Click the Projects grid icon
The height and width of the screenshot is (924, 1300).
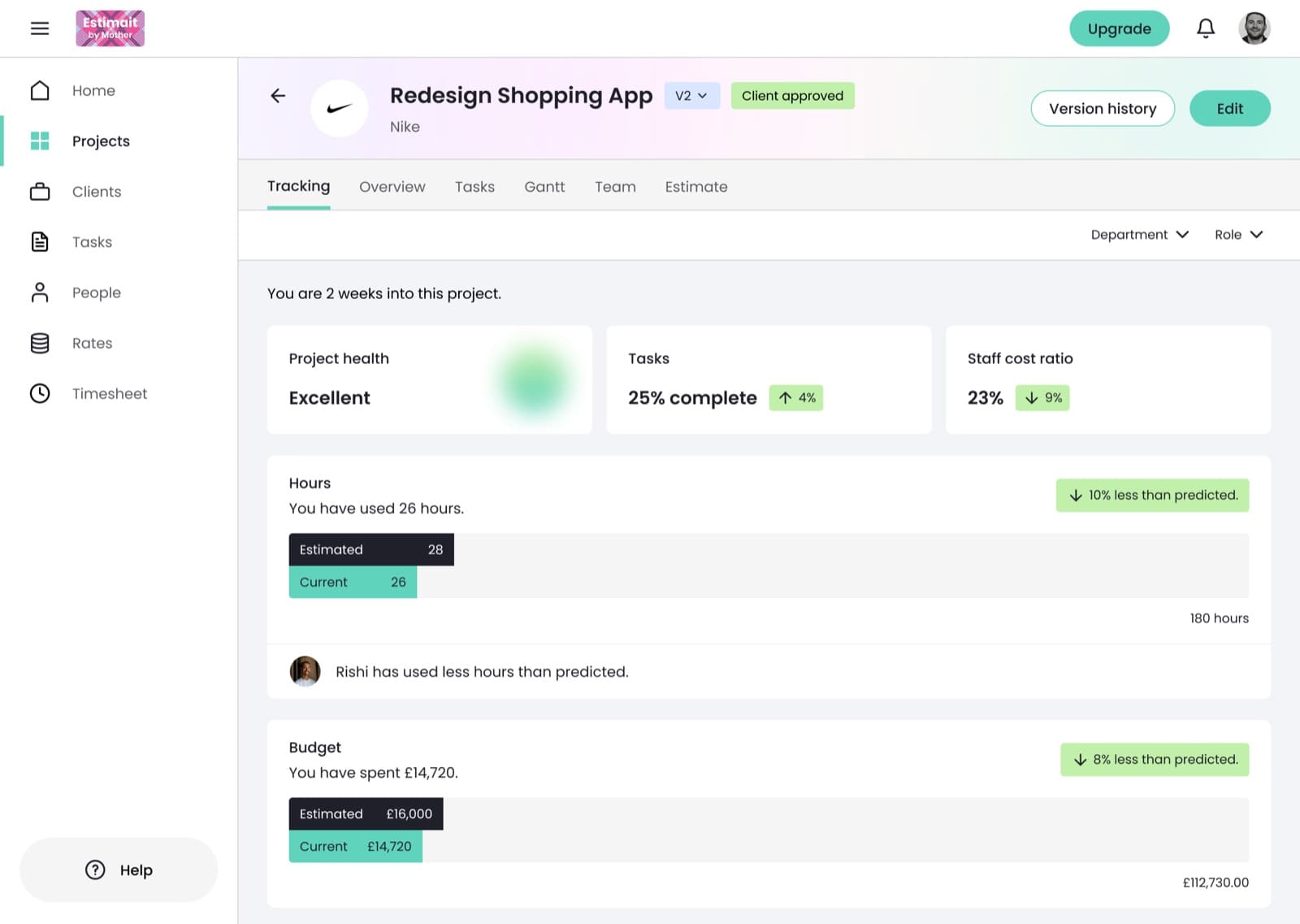[40, 141]
